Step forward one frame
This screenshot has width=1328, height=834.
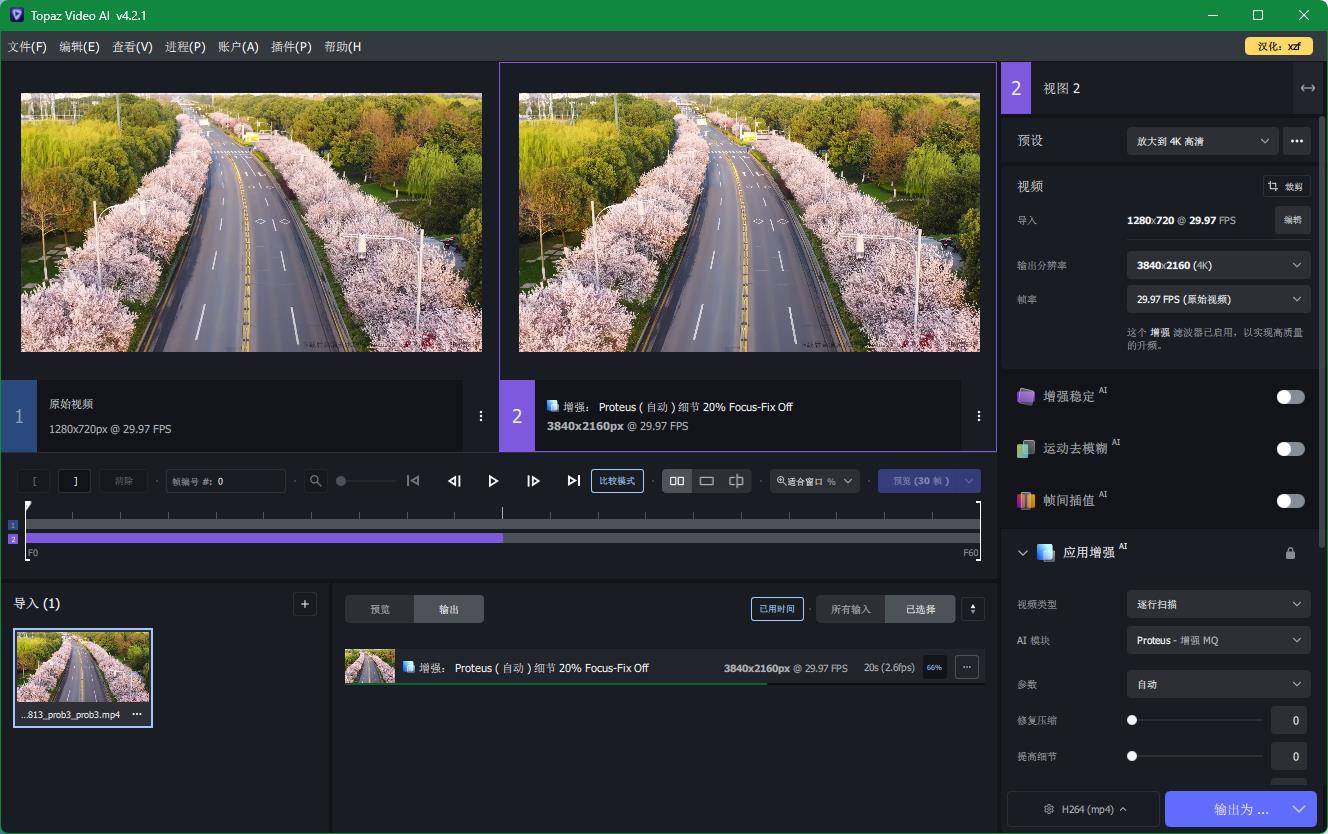pyautogui.click(x=533, y=481)
